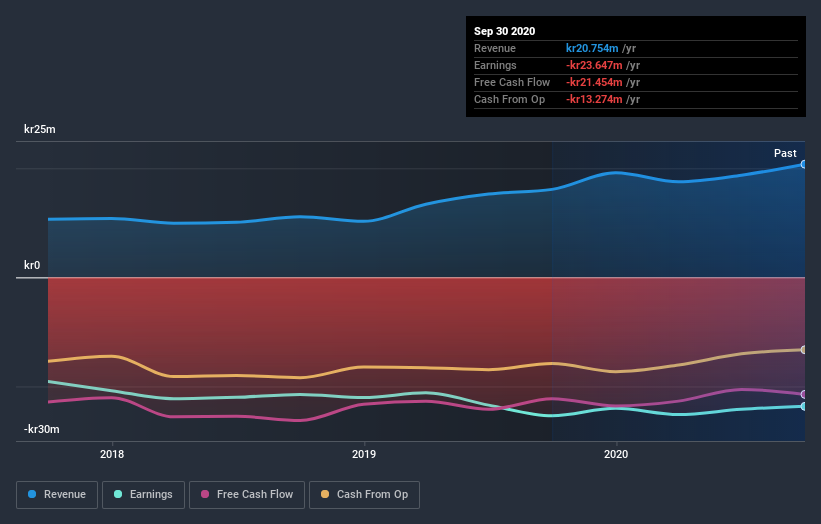Select the 2019 x-axis label
This screenshot has height=524, width=821.
[x=364, y=454]
